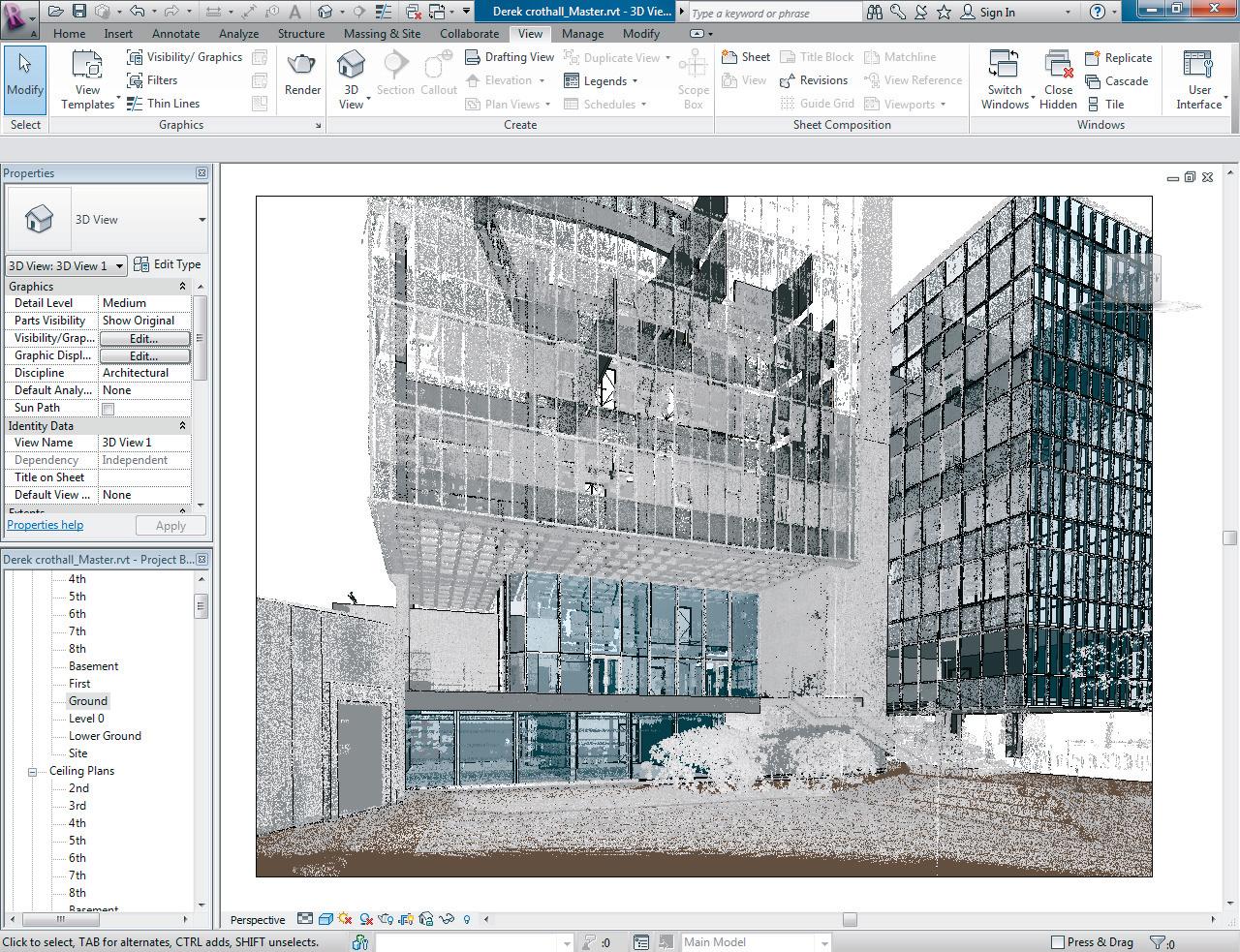Click the Apply button in Properties
1240x952 pixels.
tap(170, 526)
